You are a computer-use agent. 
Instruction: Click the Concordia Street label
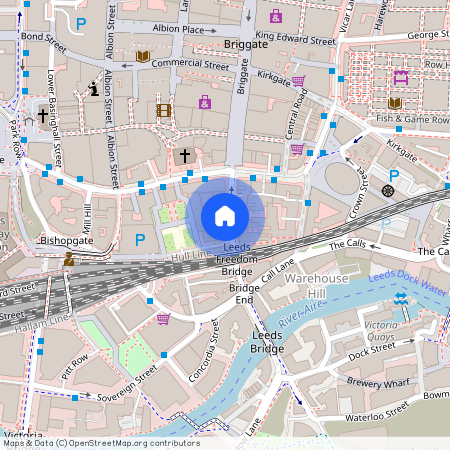tap(203, 351)
